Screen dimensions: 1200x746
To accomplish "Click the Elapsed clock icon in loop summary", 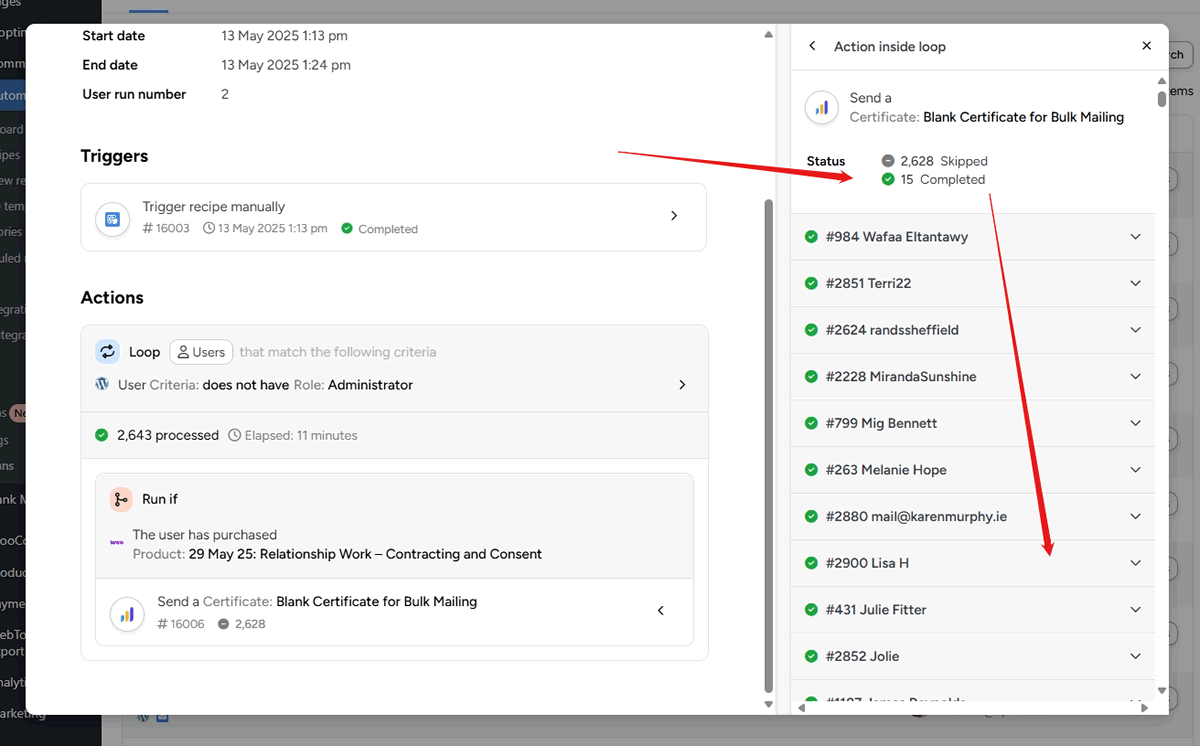I will coord(235,435).
